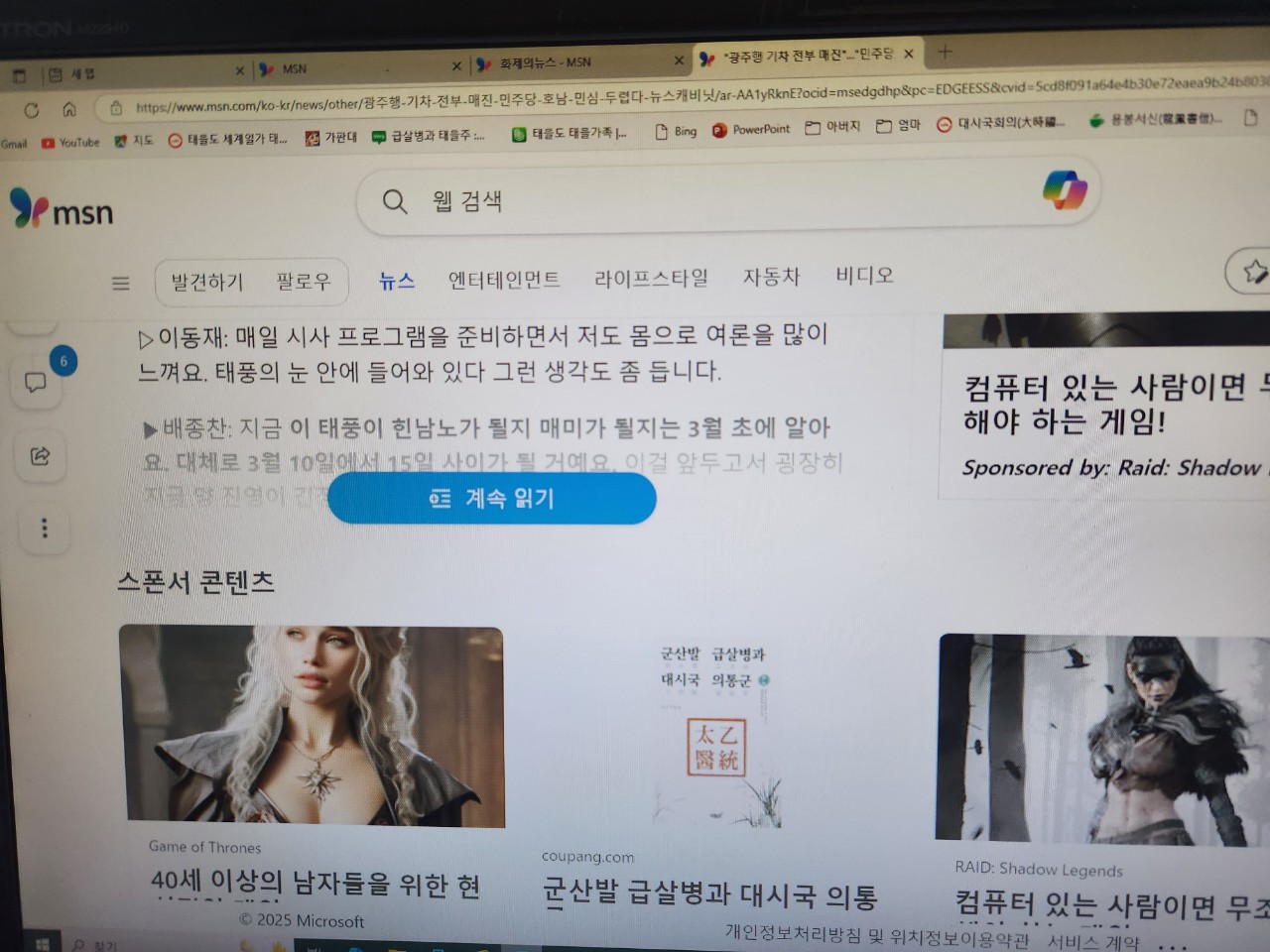Open the '태을도 태을가족' bookmark
1270x952 pixels.
tap(570, 133)
